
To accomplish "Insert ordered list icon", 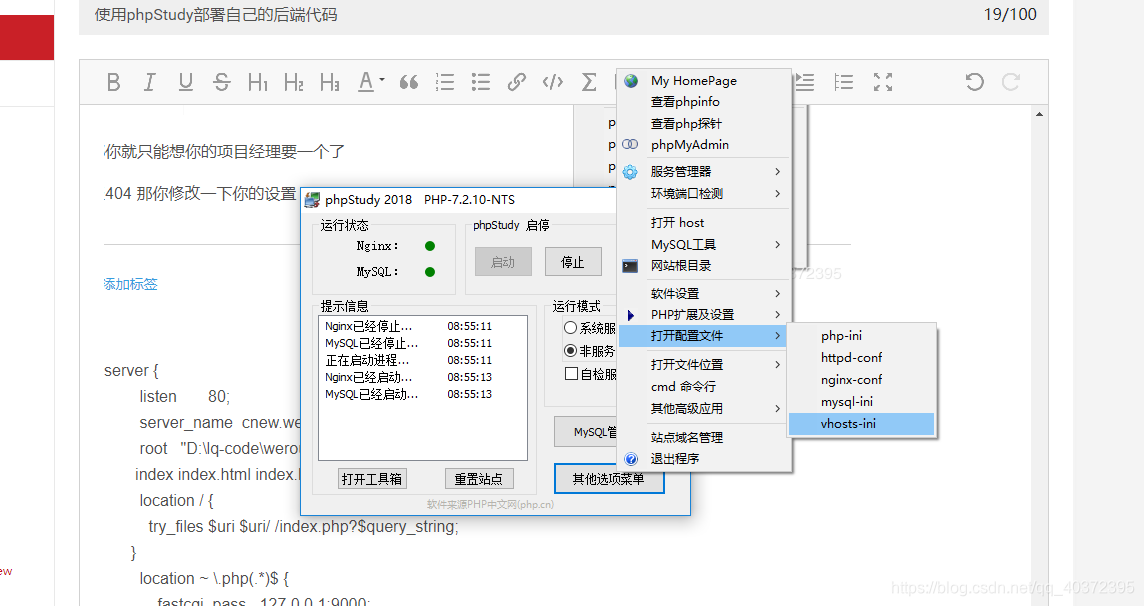I will [444, 82].
